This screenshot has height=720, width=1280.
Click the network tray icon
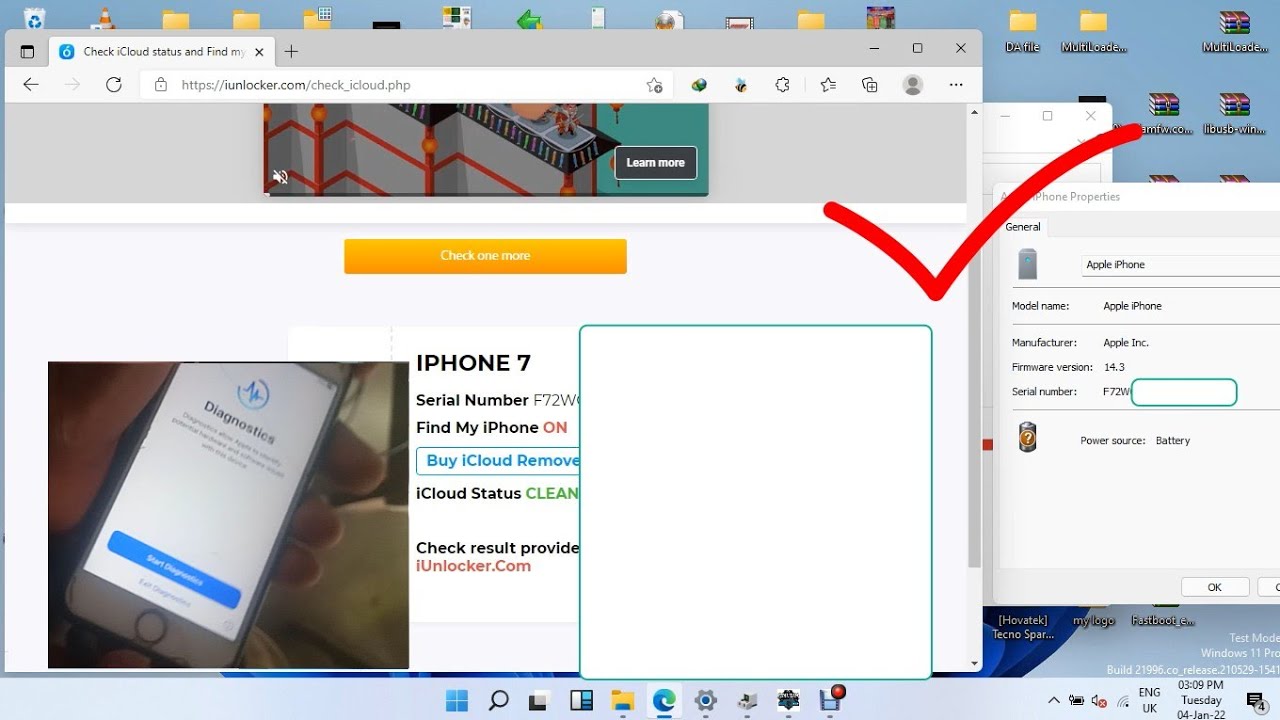click(x=1123, y=700)
